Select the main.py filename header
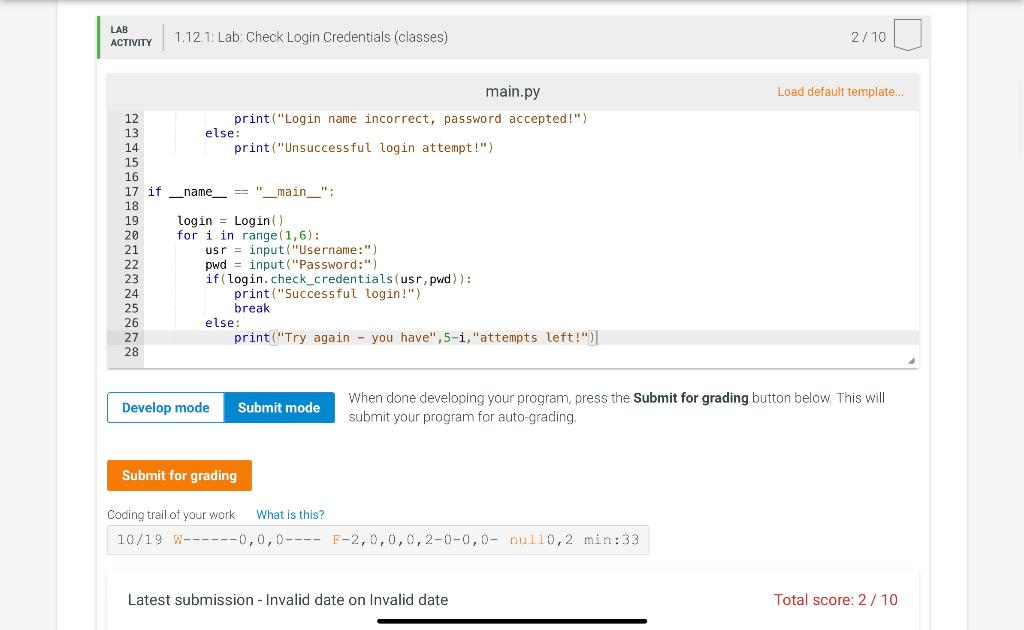 [x=512, y=91]
